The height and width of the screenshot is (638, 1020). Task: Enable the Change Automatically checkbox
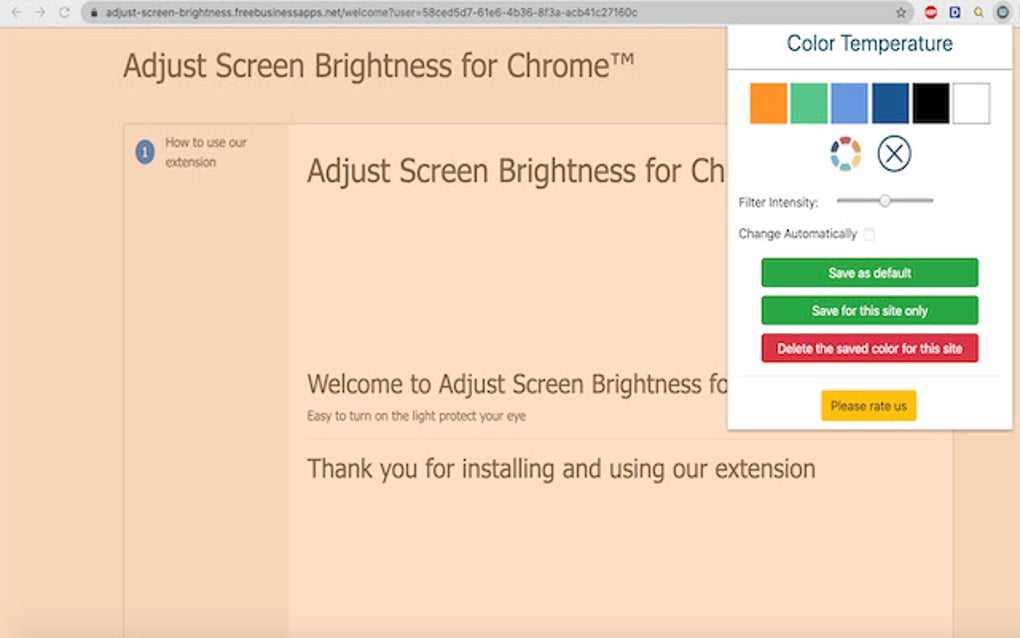869,234
